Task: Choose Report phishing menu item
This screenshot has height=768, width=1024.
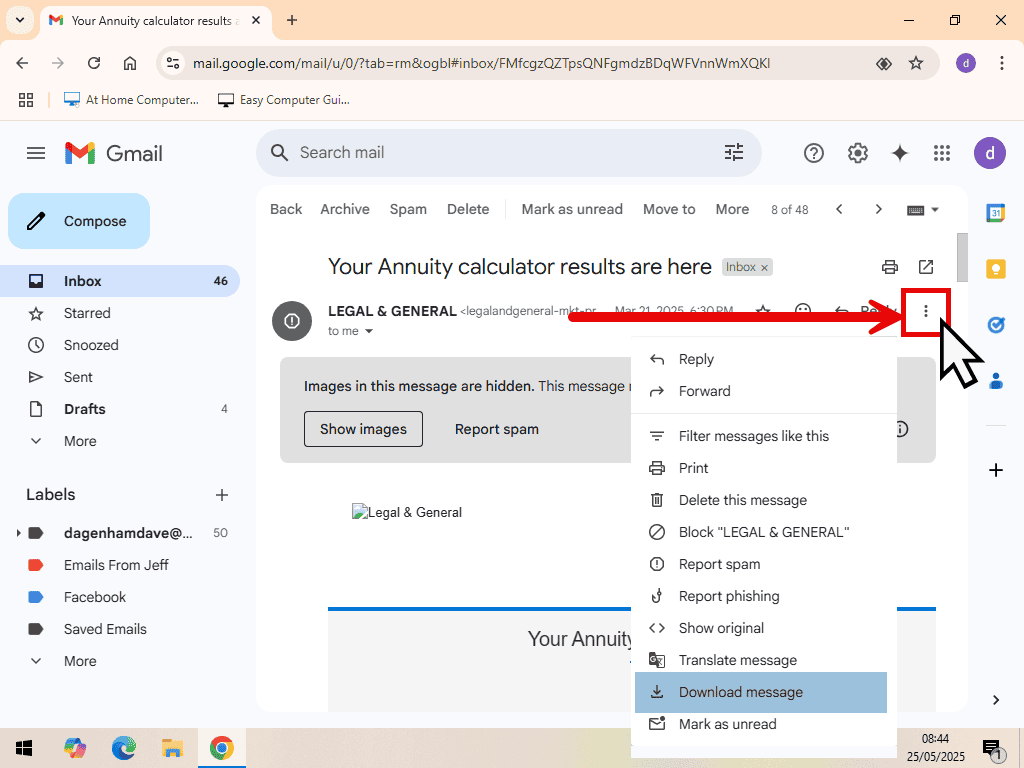Action: (x=763, y=596)
